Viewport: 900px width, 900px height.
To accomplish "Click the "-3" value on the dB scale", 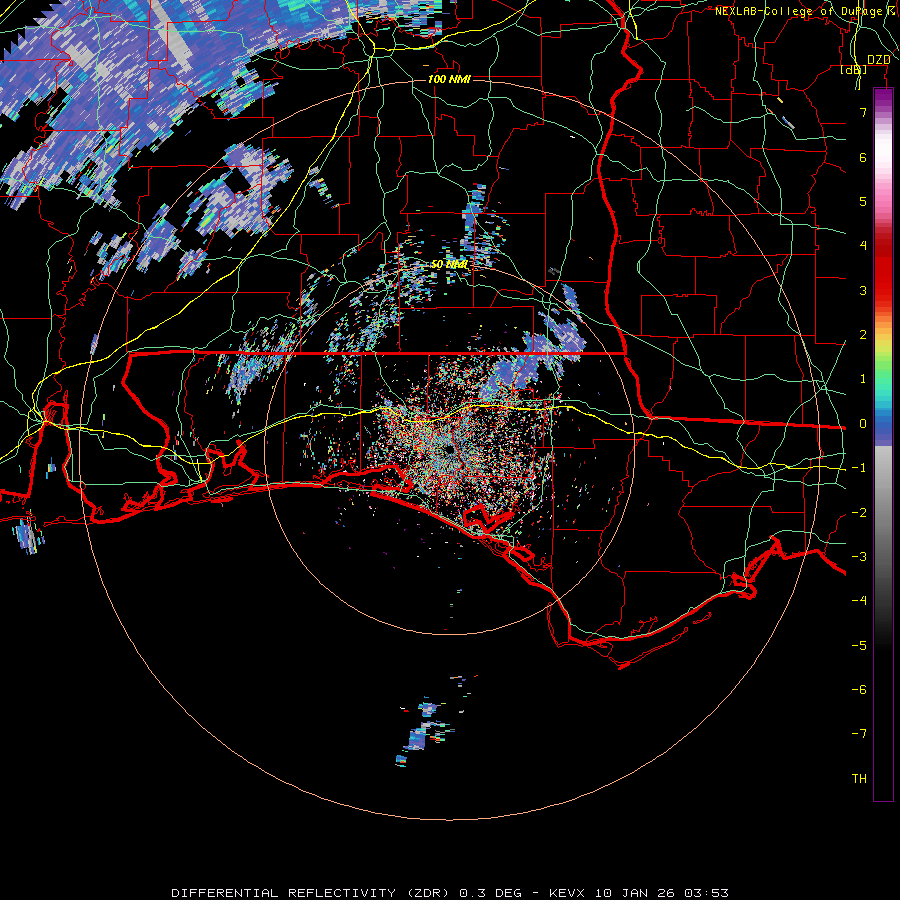I will click(859, 557).
